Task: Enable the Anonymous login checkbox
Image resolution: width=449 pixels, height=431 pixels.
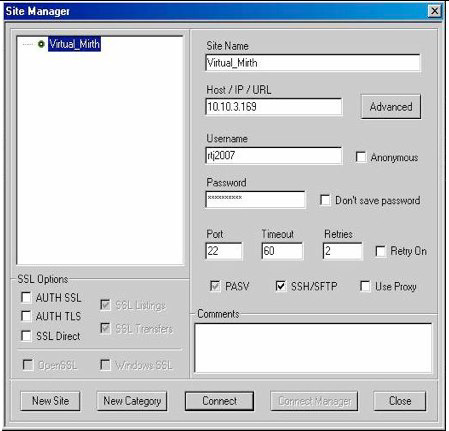Action: (361, 157)
